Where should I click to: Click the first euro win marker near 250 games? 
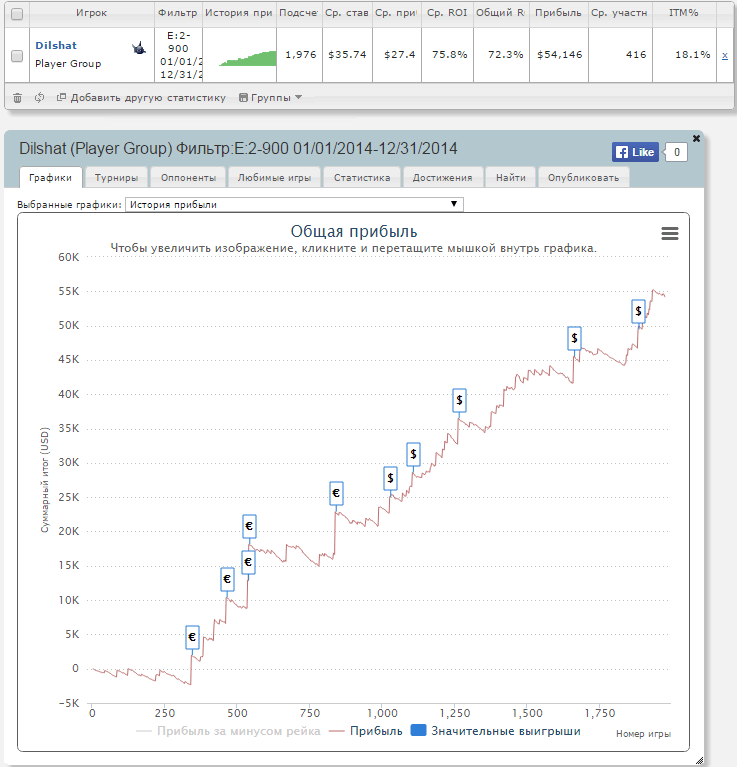click(x=192, y=637)
